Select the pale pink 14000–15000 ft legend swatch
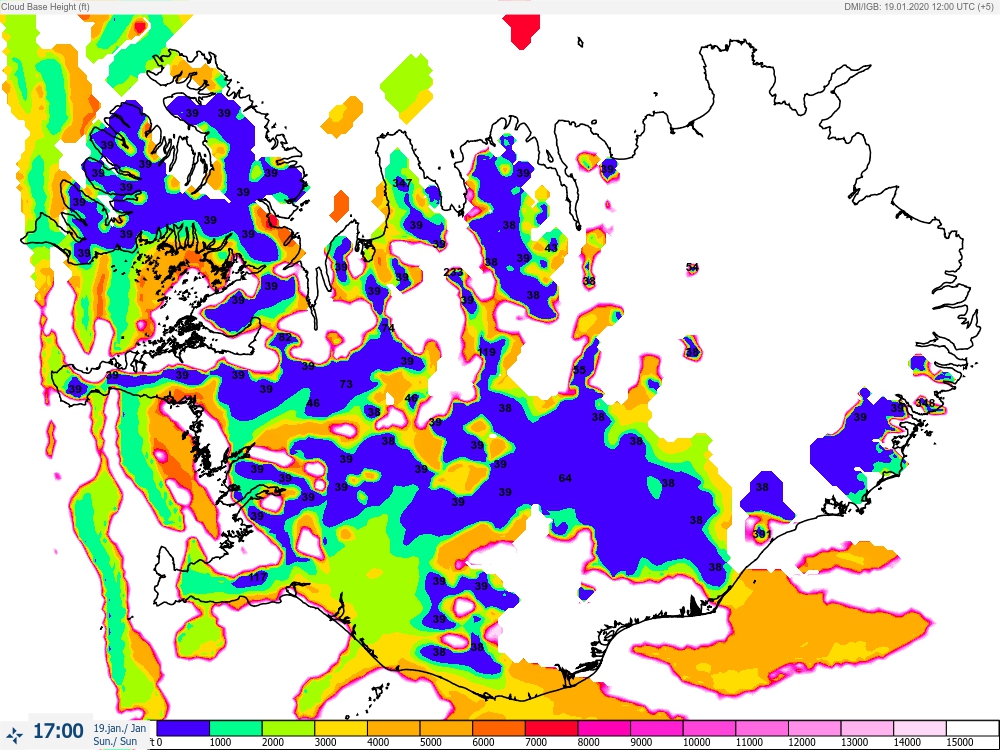The width and height of the screenshot is (1000, 750). pos(920,728)
